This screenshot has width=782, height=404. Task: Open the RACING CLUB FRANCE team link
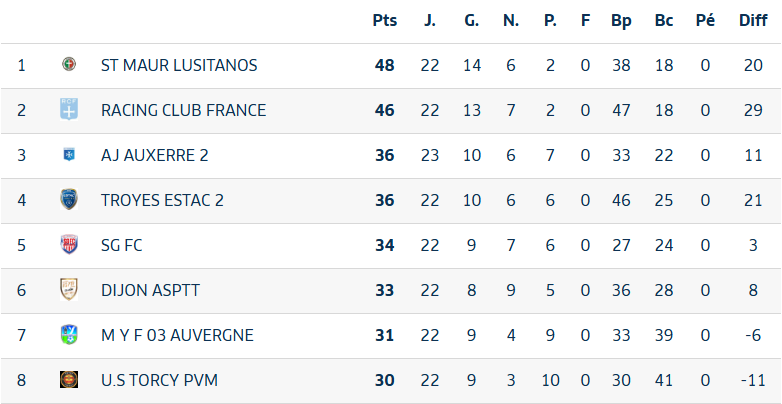[183, 110]
